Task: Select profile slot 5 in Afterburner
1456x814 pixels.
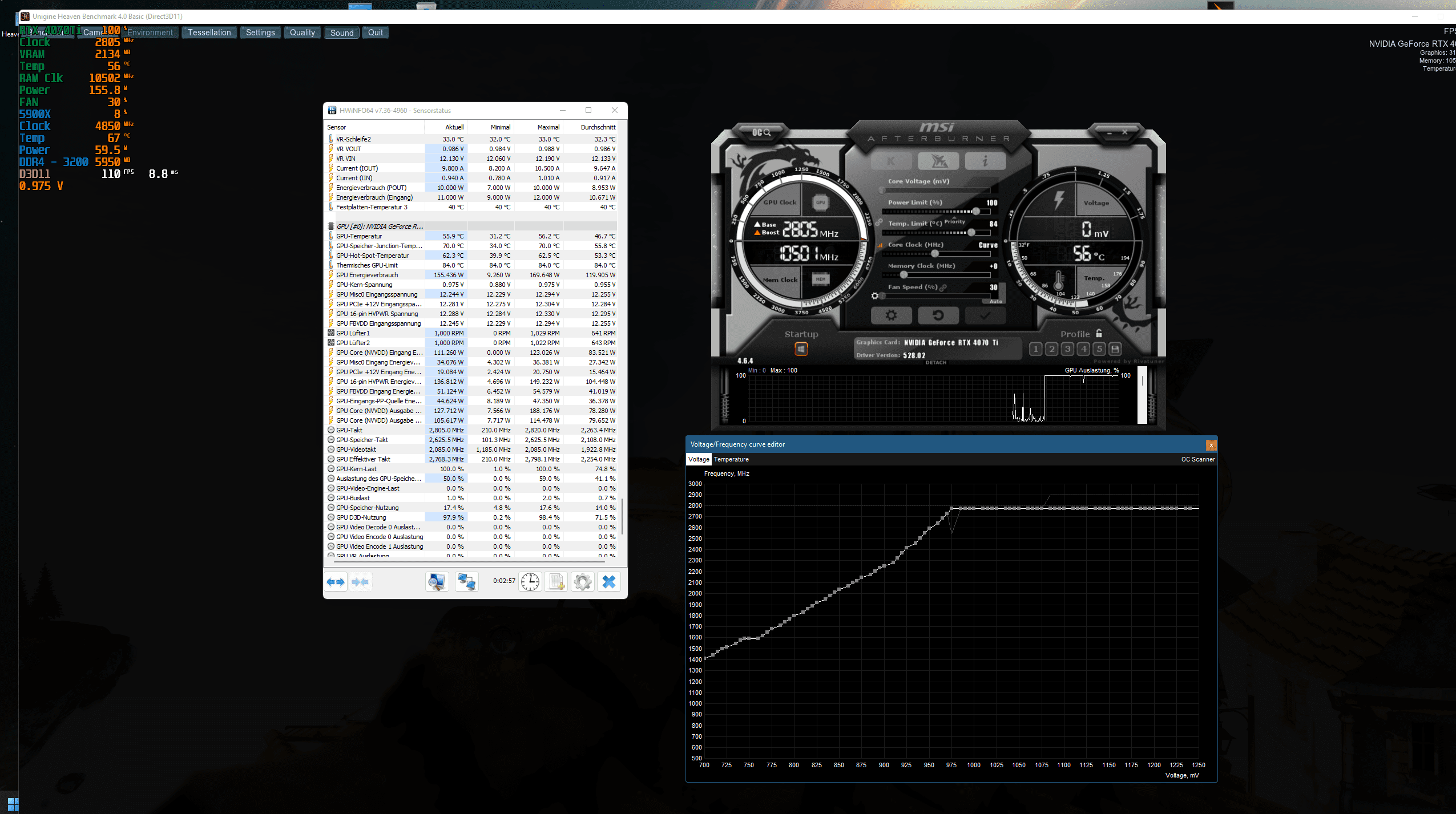Action: pyautogui.click(x=1099, y=349)
